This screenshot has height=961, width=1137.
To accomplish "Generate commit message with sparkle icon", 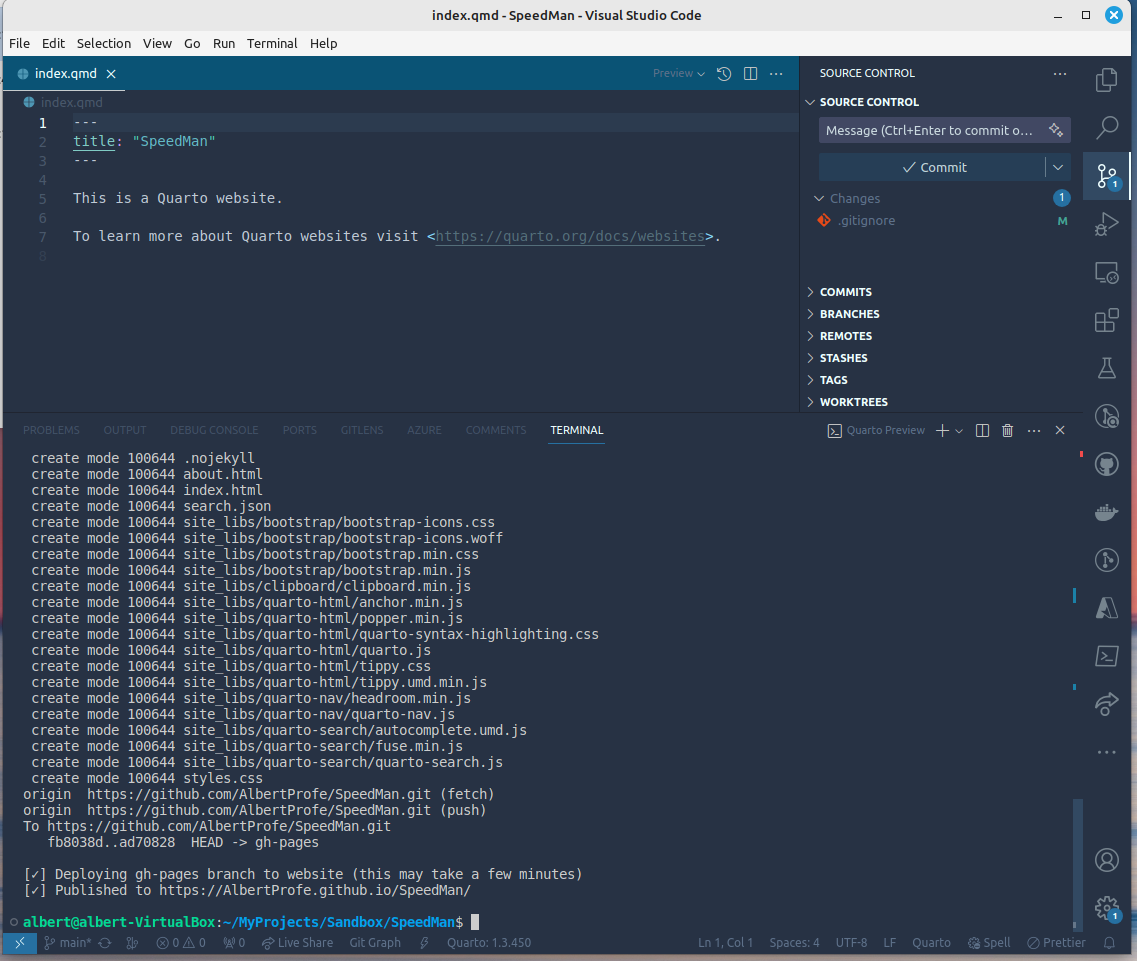I will (x=1056, y=130).
